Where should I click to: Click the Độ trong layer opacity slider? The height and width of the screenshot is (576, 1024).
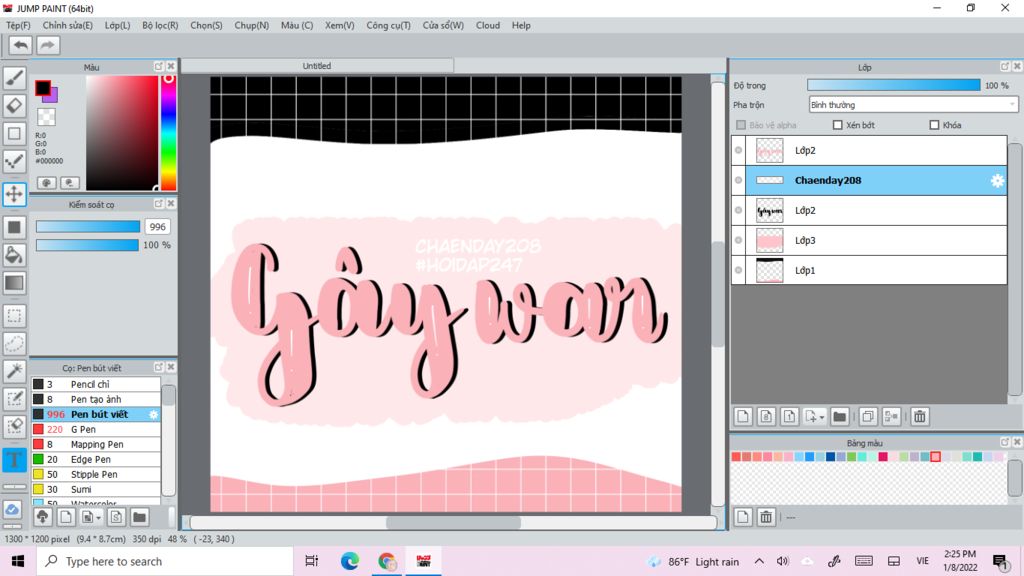point(893,85)
